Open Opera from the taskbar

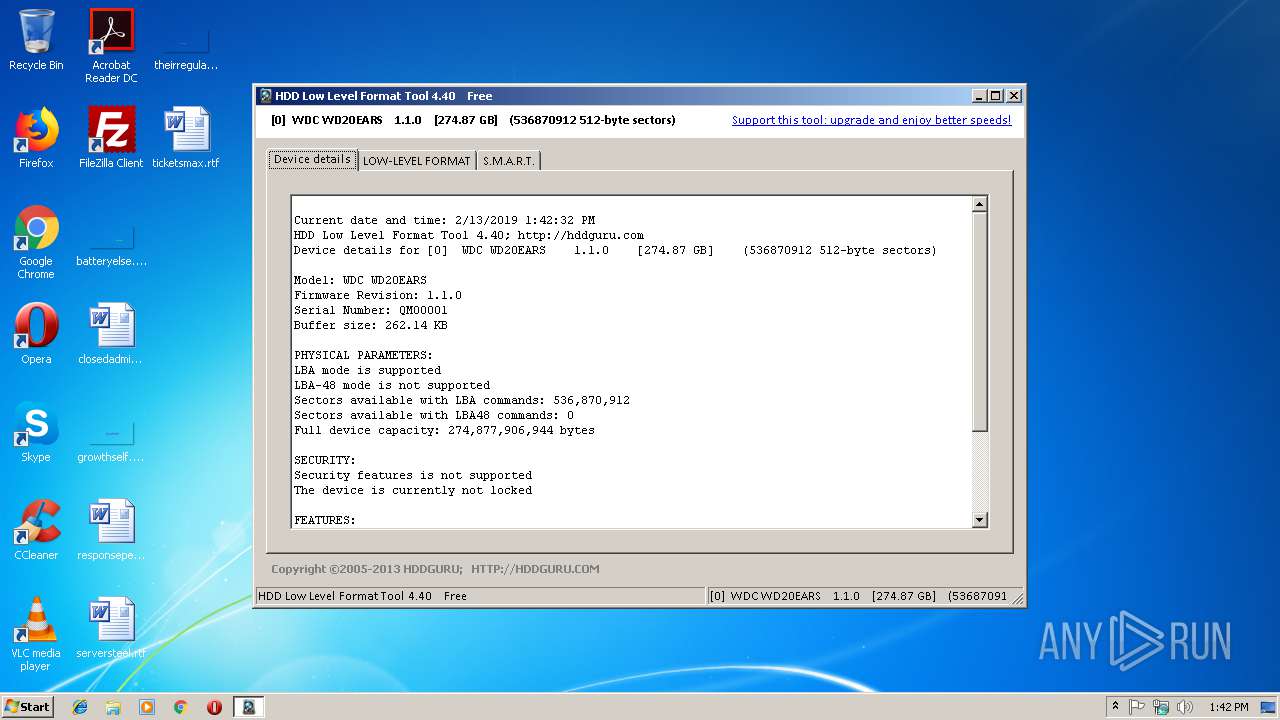coord(214,707)
